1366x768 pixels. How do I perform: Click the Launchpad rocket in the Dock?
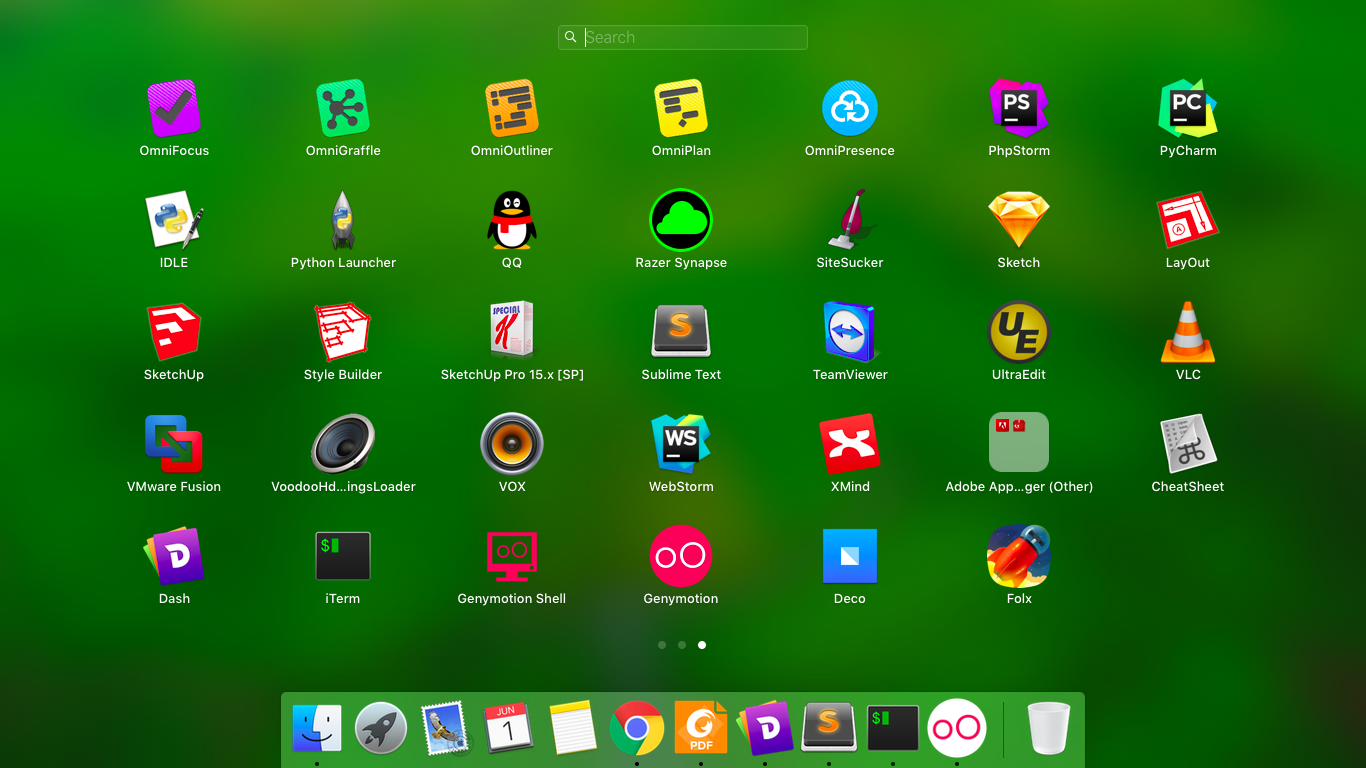[x=381, y=728]
